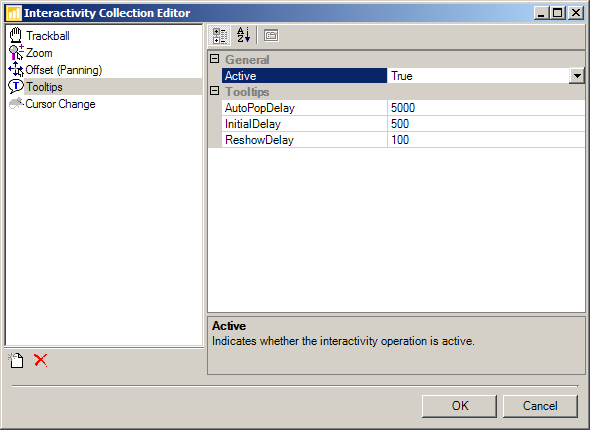Click the Cursor Change mouse icon

(16, 104)
